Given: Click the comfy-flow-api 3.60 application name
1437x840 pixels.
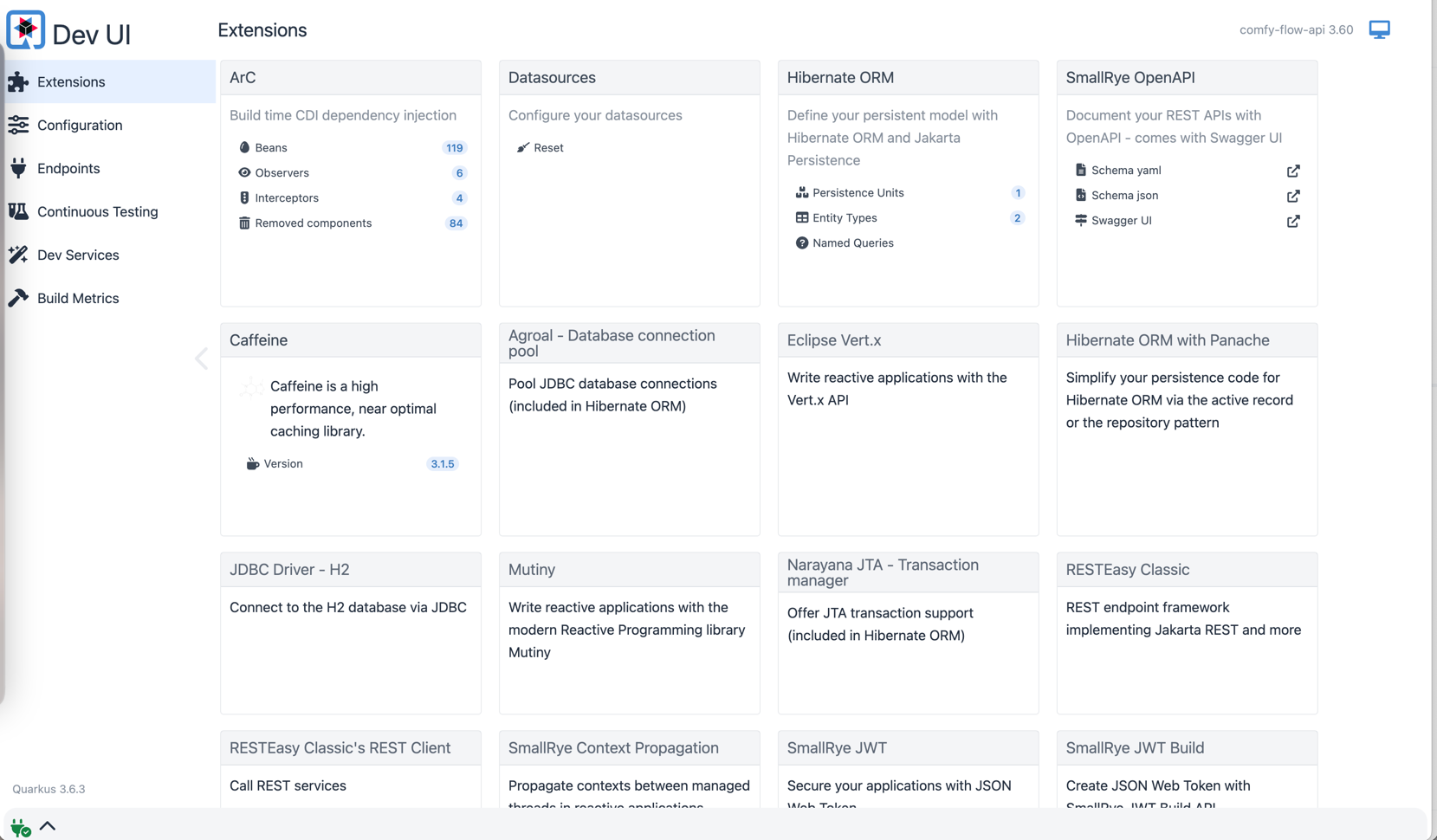Looking at the screenshot, I should (x=1296, y=30).
